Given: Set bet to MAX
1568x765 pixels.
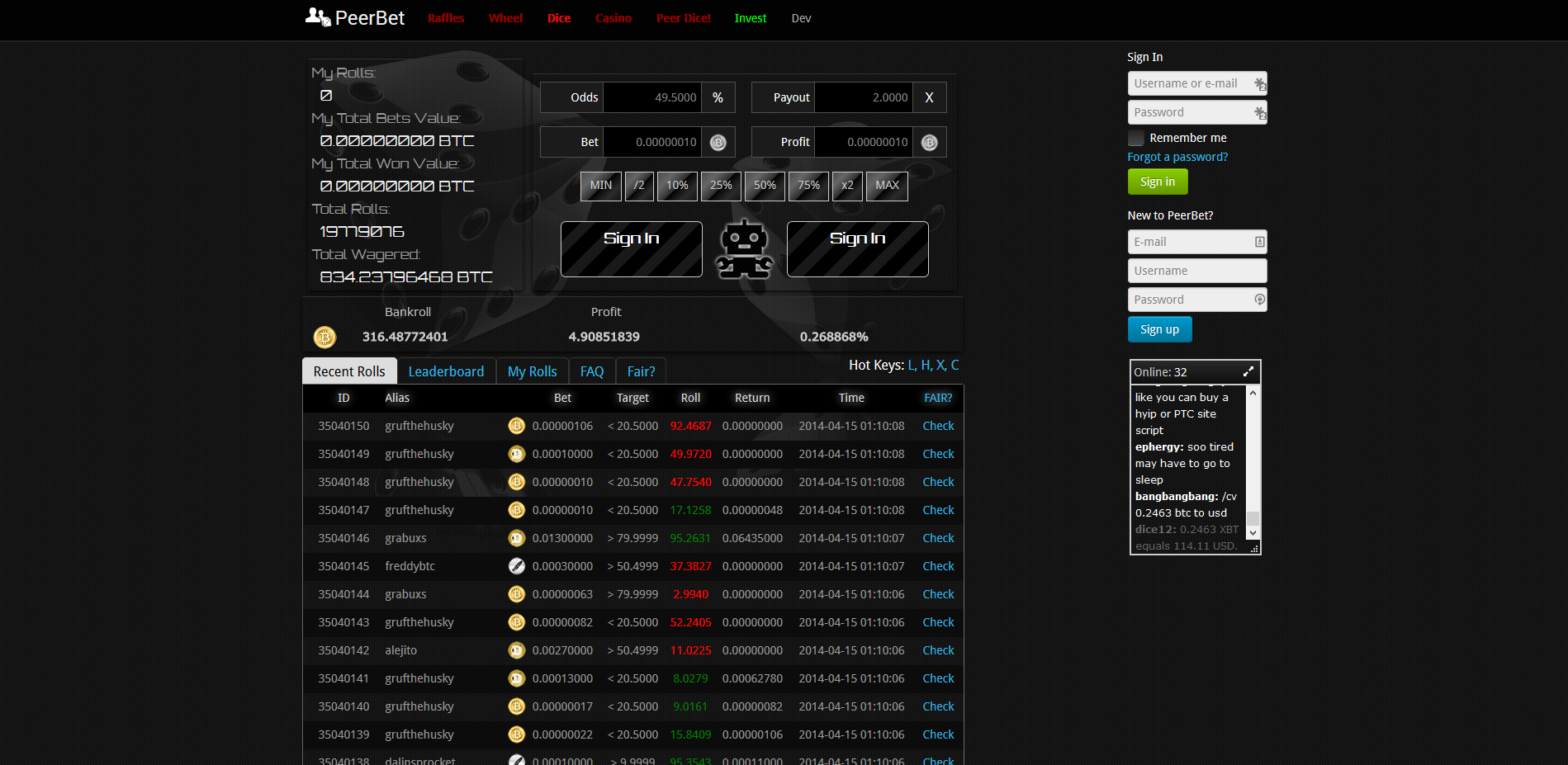Looking at the screenshot, I should pos(887,186).
